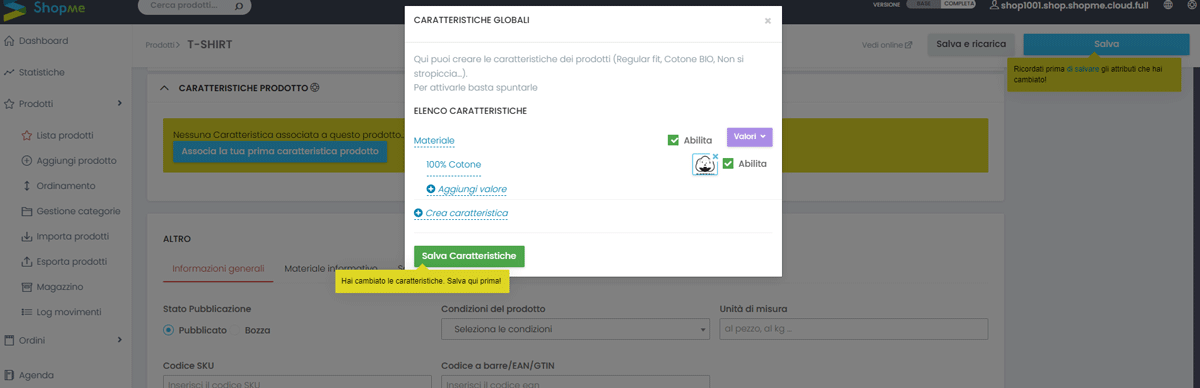The width and height of the screenshot is (1200, 388).
Task: Expand the Prodotti menu chevron
Action: (120, 103)
